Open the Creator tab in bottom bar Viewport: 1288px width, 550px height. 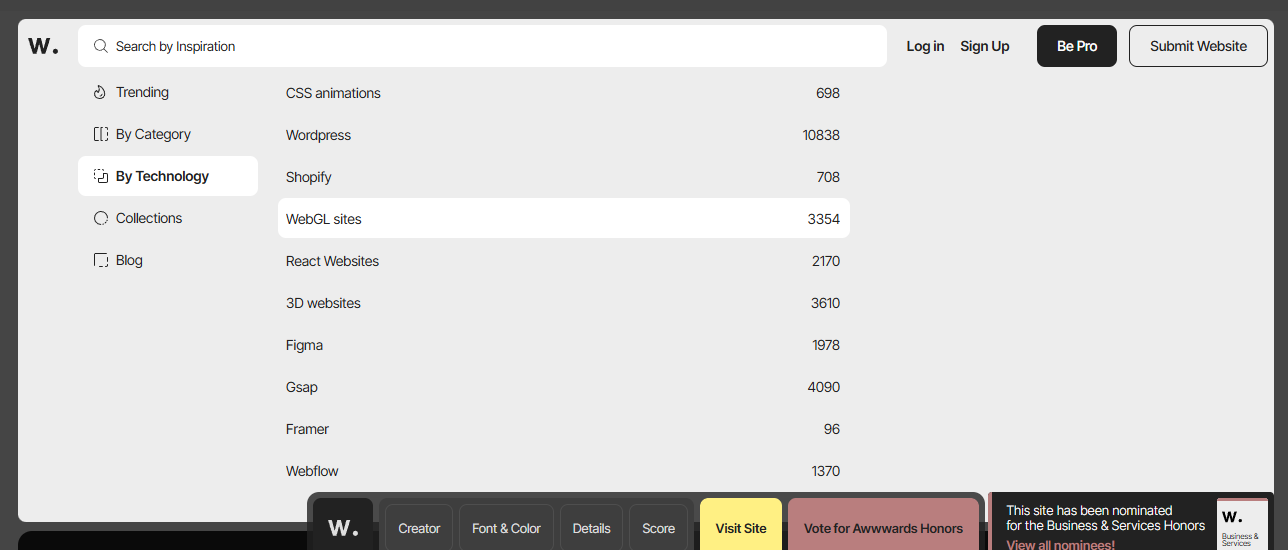point(419,528)
